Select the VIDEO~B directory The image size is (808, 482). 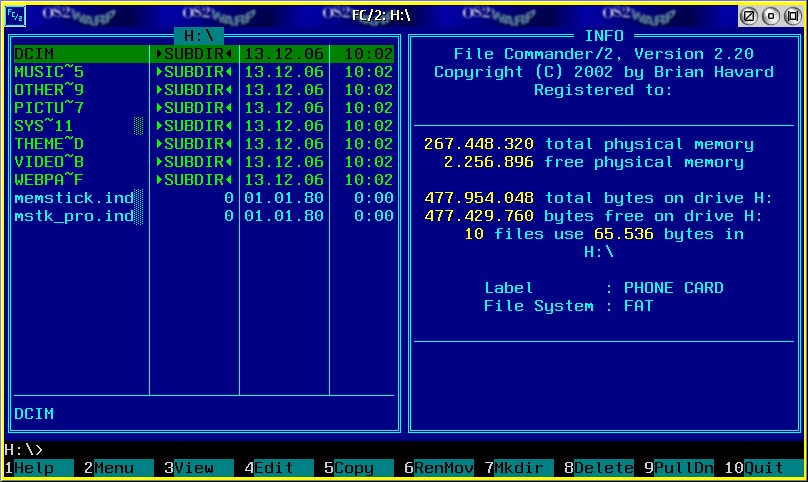(204, 162)
